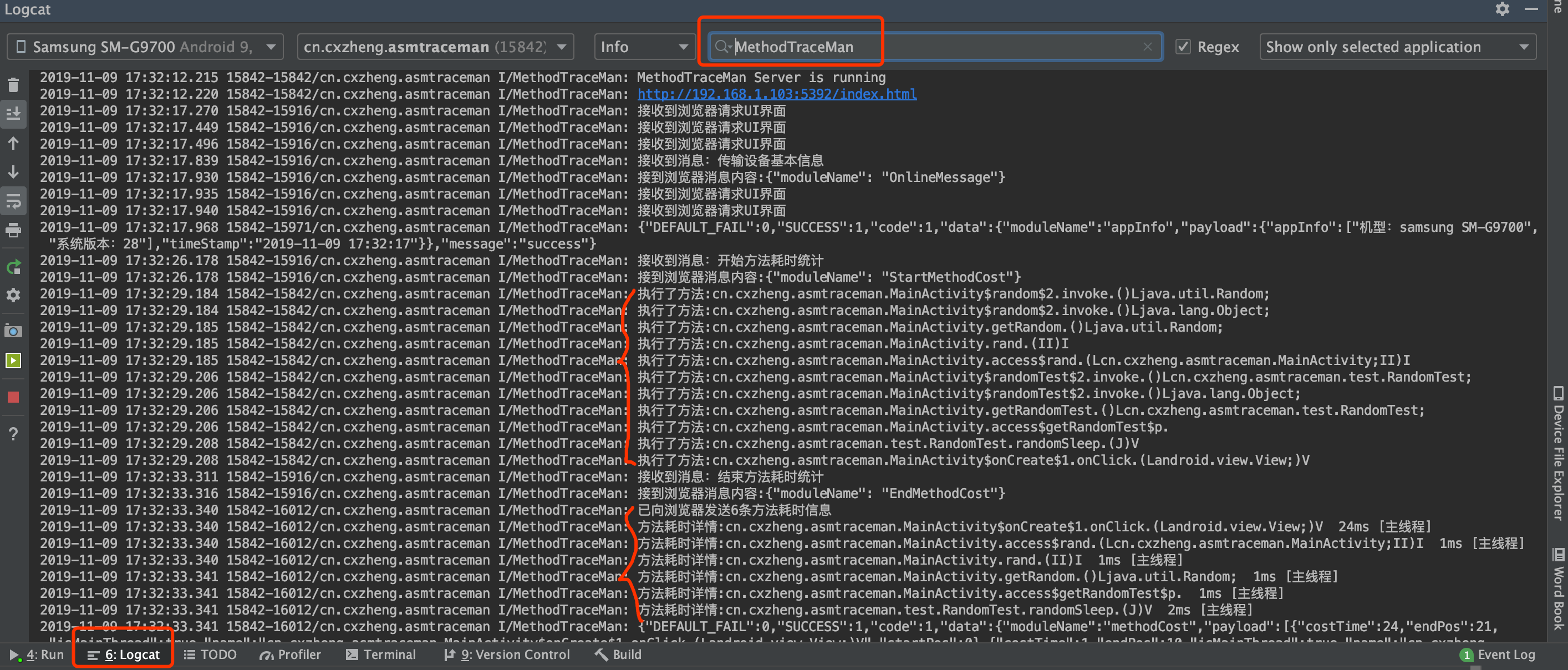1568x670 pixels.
Task: Open the Terminal tool tab
Action: click(381, 655)
